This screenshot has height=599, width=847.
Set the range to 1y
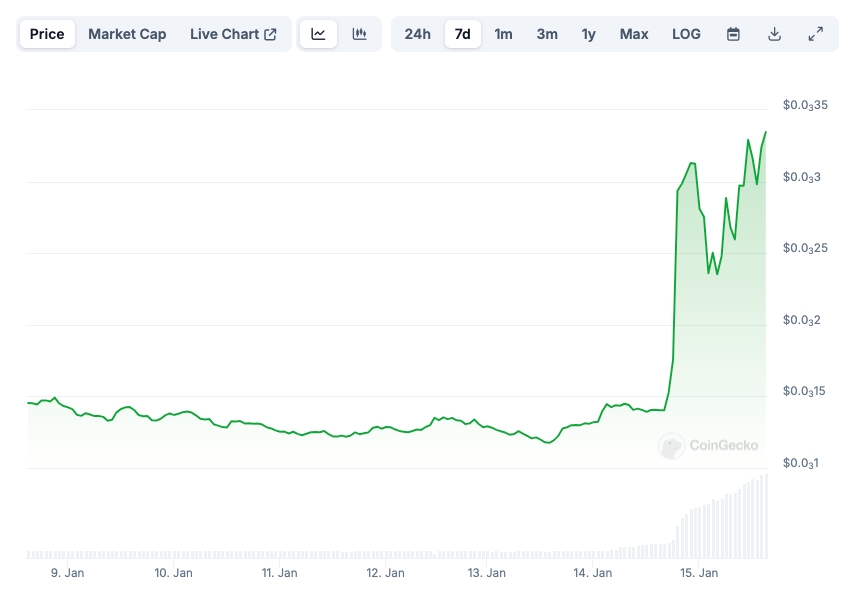click(588, 34)
